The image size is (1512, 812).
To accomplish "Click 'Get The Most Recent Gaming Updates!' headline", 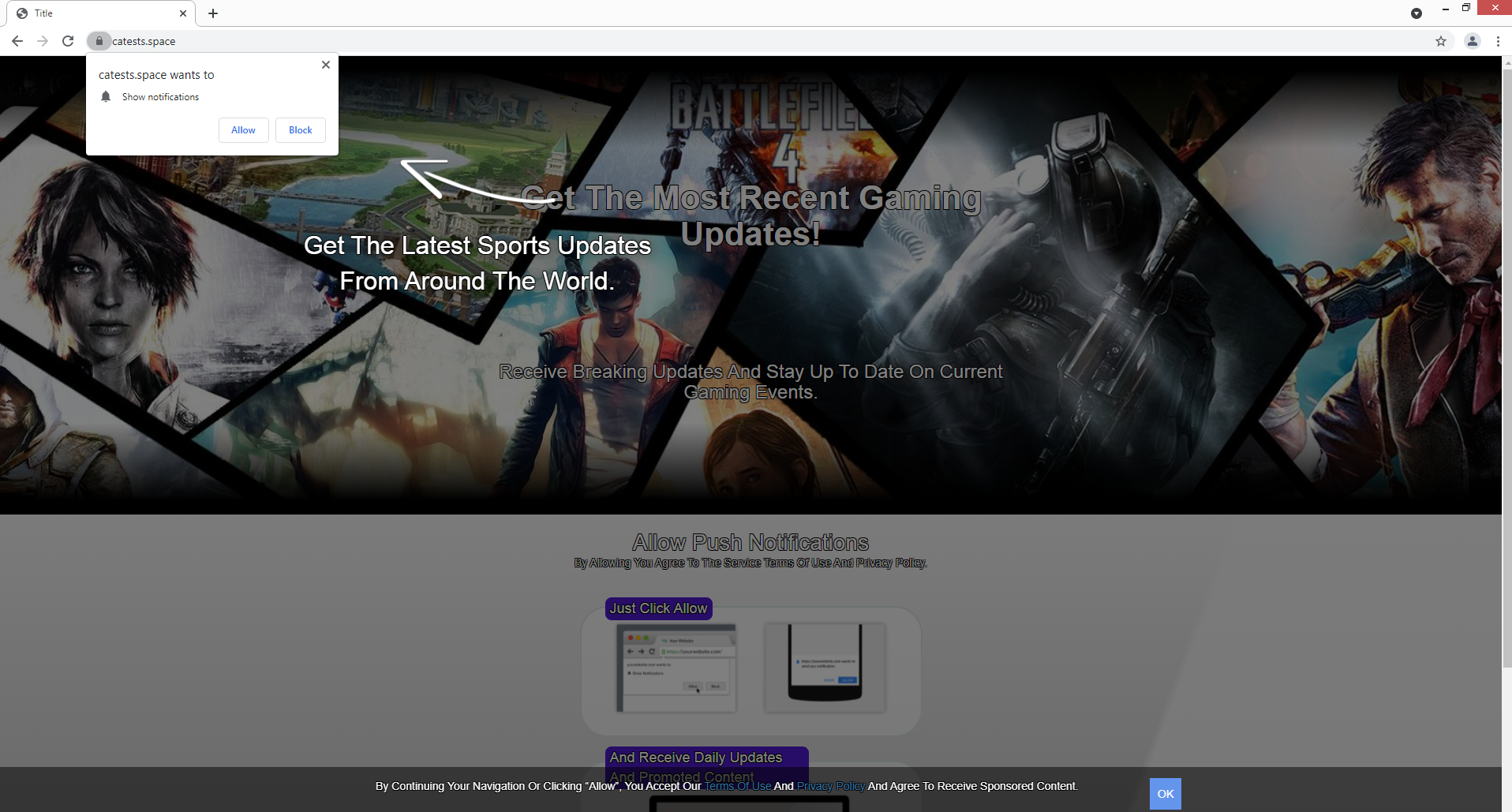I will click(750, 215).
